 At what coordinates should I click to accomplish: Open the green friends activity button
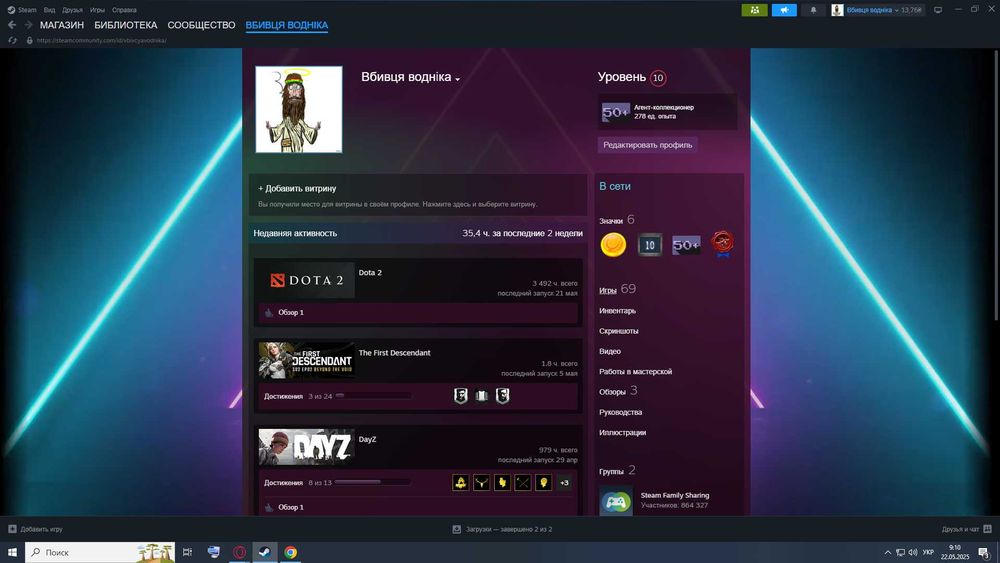(x=754, y=10)
